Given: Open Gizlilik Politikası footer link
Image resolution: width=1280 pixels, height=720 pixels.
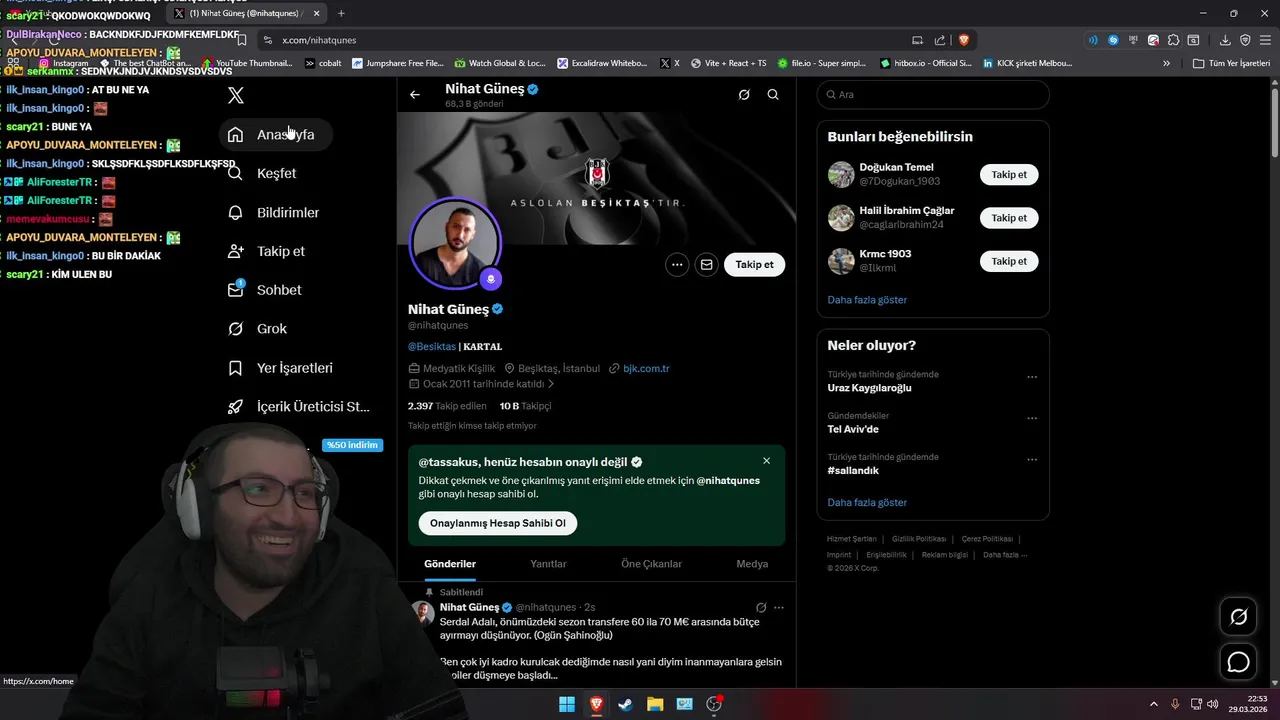Looking at the screenshot, I should (x=918, y=539).
